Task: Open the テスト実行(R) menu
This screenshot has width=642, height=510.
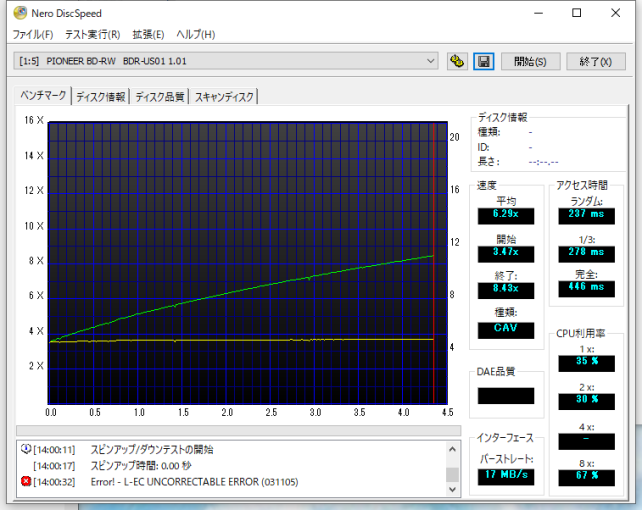Action: click(93, 34)
